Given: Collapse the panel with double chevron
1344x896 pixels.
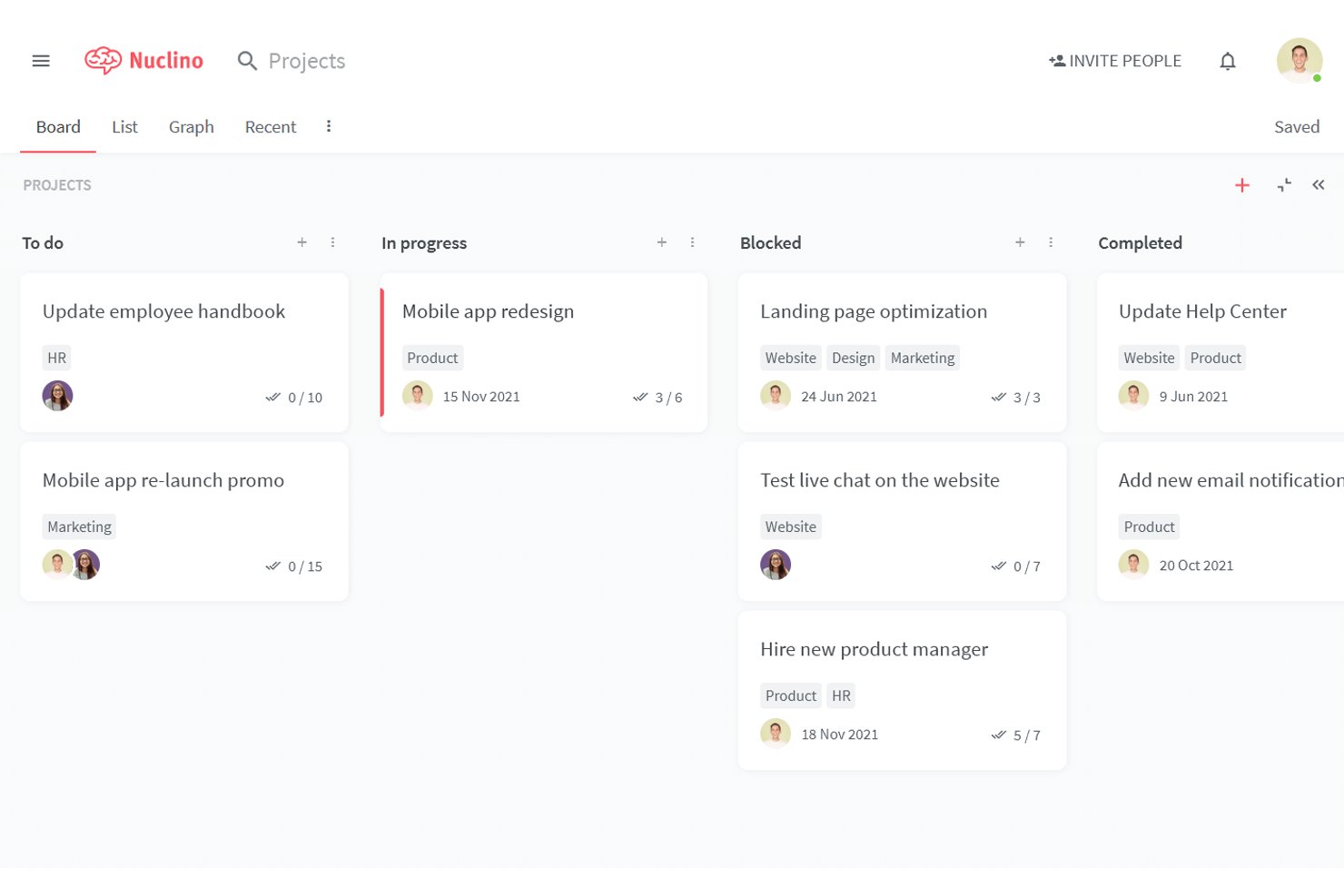Looking at the screenshot, I should coord(1319,185).
